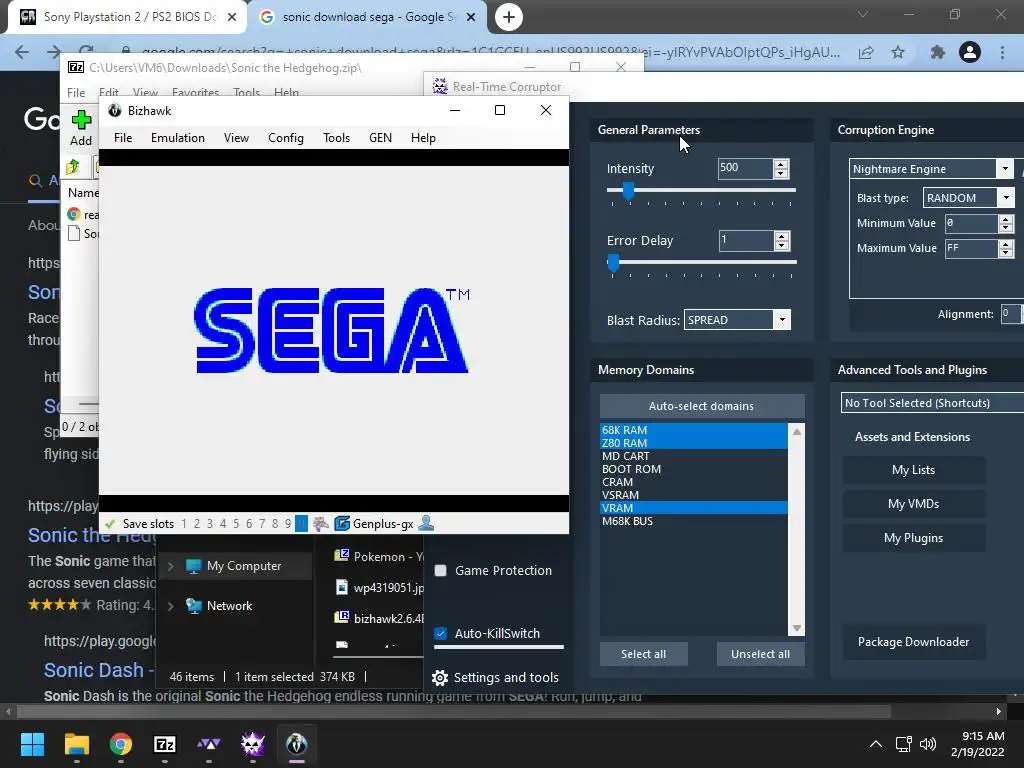Image resolution: width=1024 pixels, height=768 pixels.
Task: Open My VMDs button
Action: click(914, 504)
